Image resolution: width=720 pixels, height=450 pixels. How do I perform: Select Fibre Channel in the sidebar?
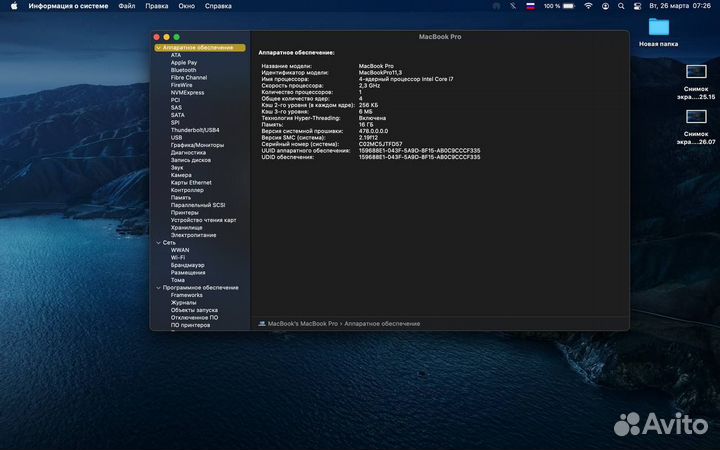pos(189,78)
